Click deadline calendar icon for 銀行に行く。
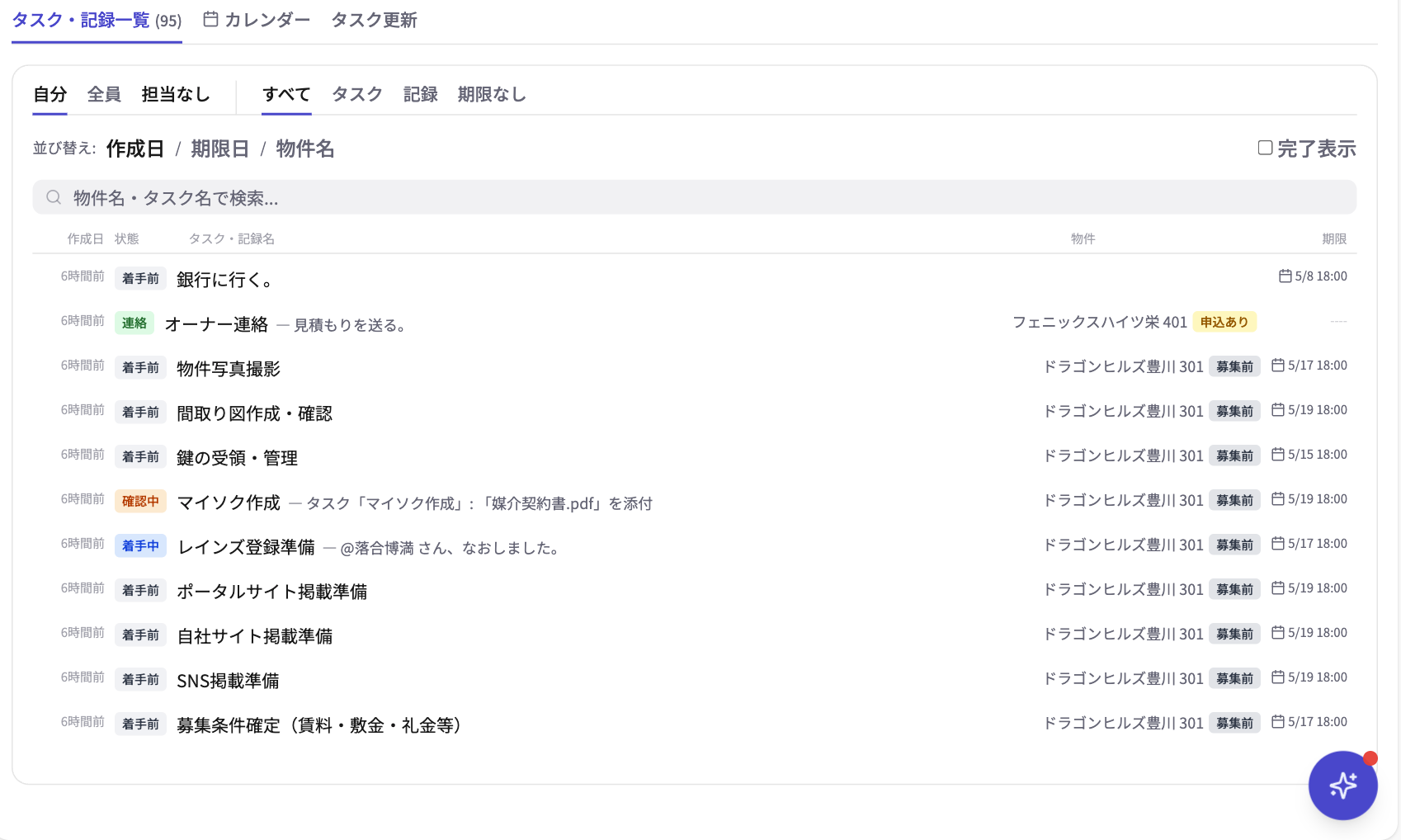 pyautogui.click(x=1285, y=276)
